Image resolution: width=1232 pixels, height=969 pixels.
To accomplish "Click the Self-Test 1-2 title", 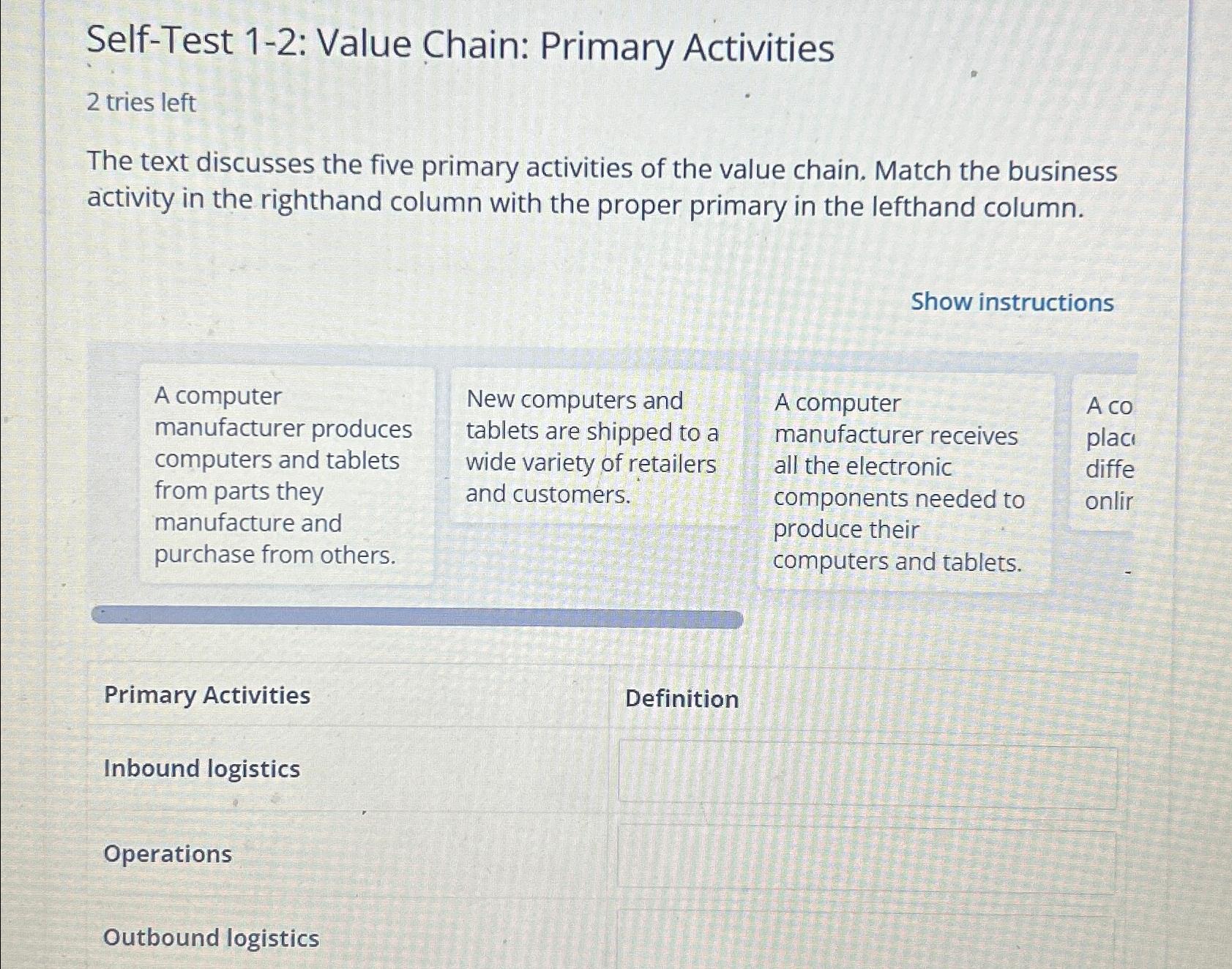I will pyautogui.click(x=459, y=46).
